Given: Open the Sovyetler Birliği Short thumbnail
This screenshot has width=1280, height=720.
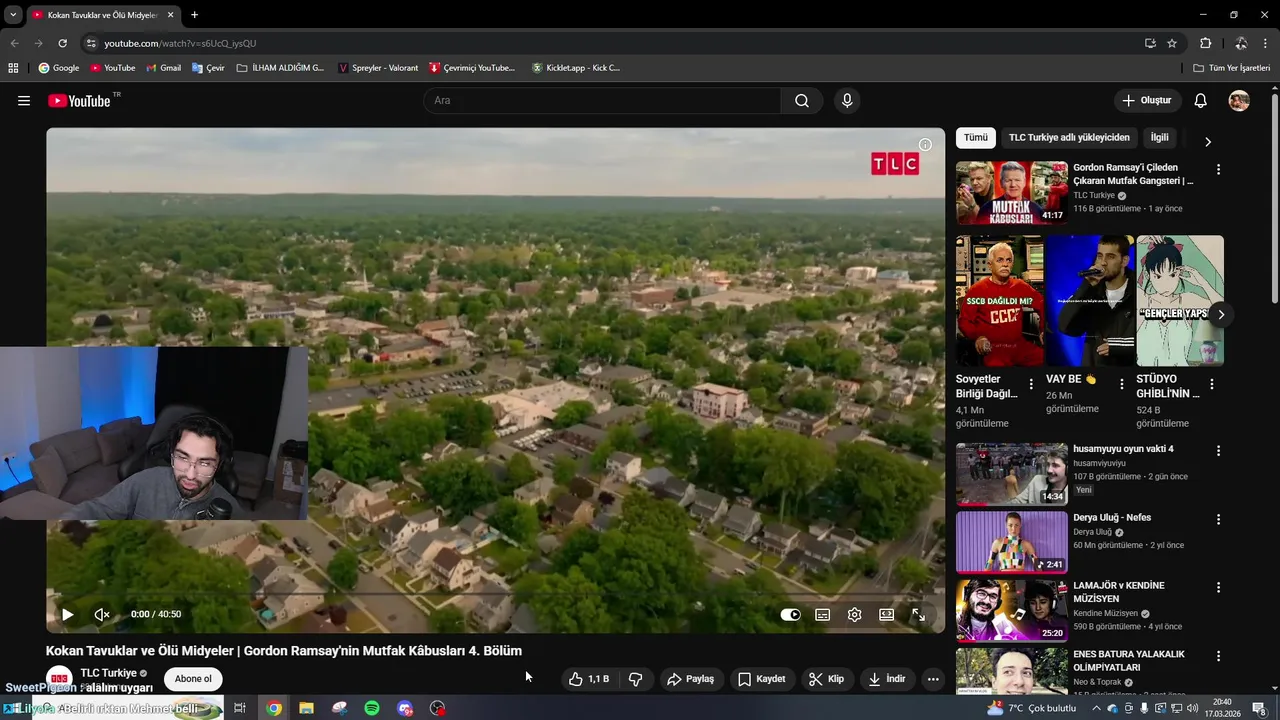Looking at the screenshot, I should coord(999,301).
